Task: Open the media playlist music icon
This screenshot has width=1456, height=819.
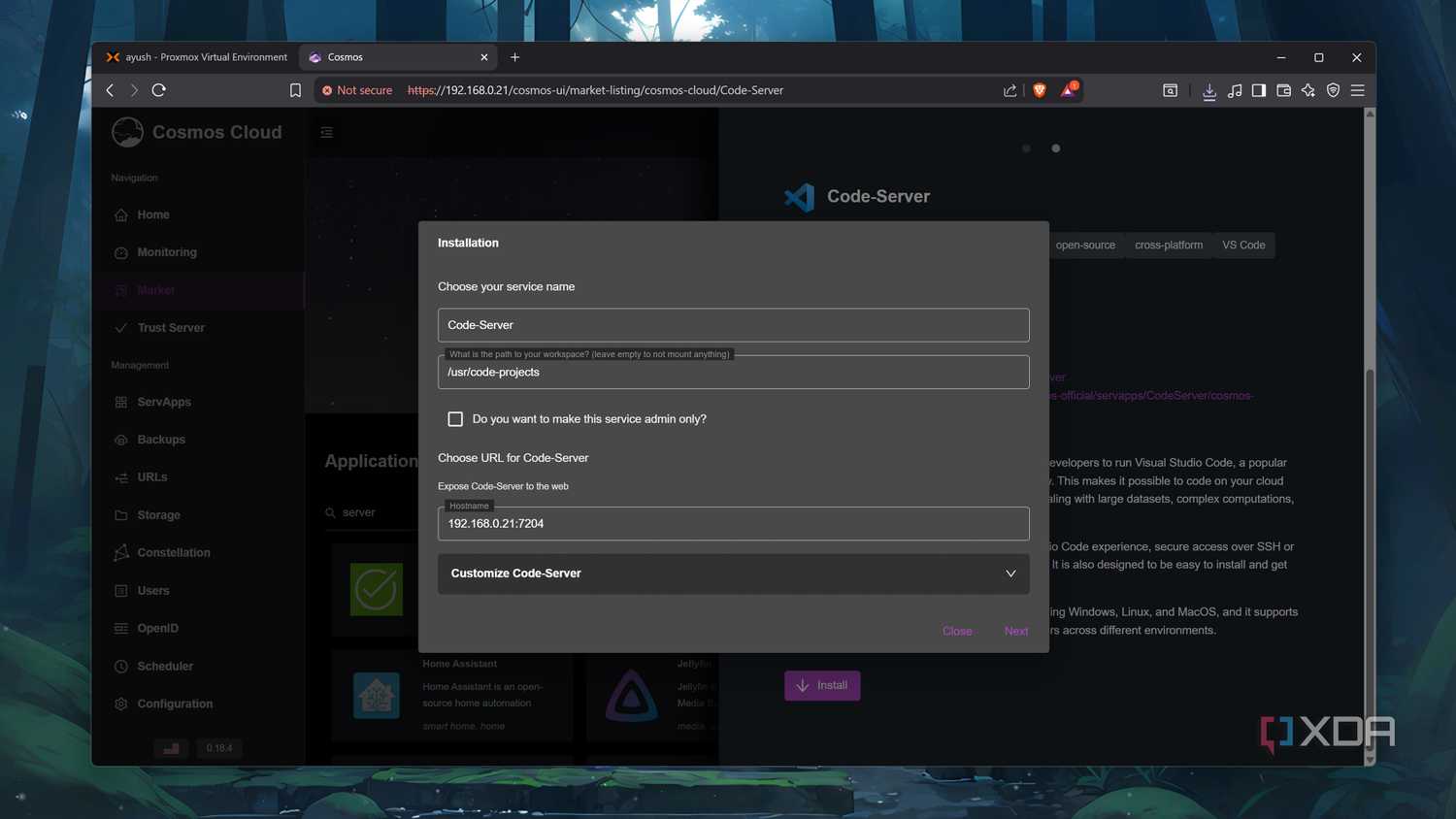Action: (1235, 90)
